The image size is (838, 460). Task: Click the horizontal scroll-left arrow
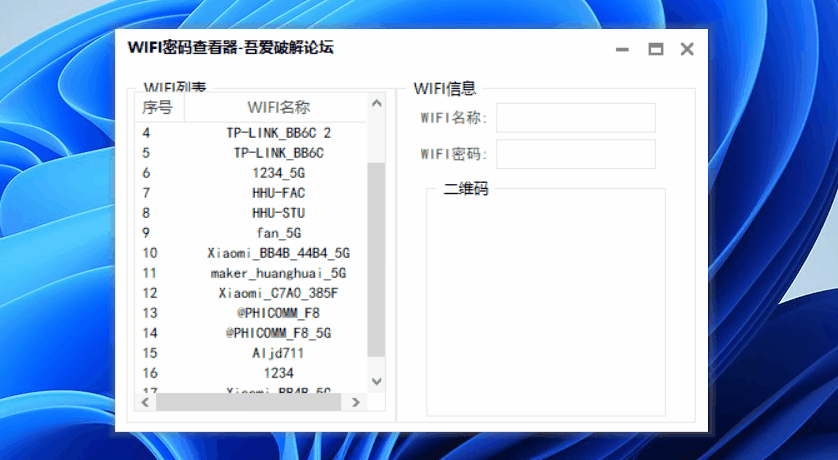pos(145,402)
